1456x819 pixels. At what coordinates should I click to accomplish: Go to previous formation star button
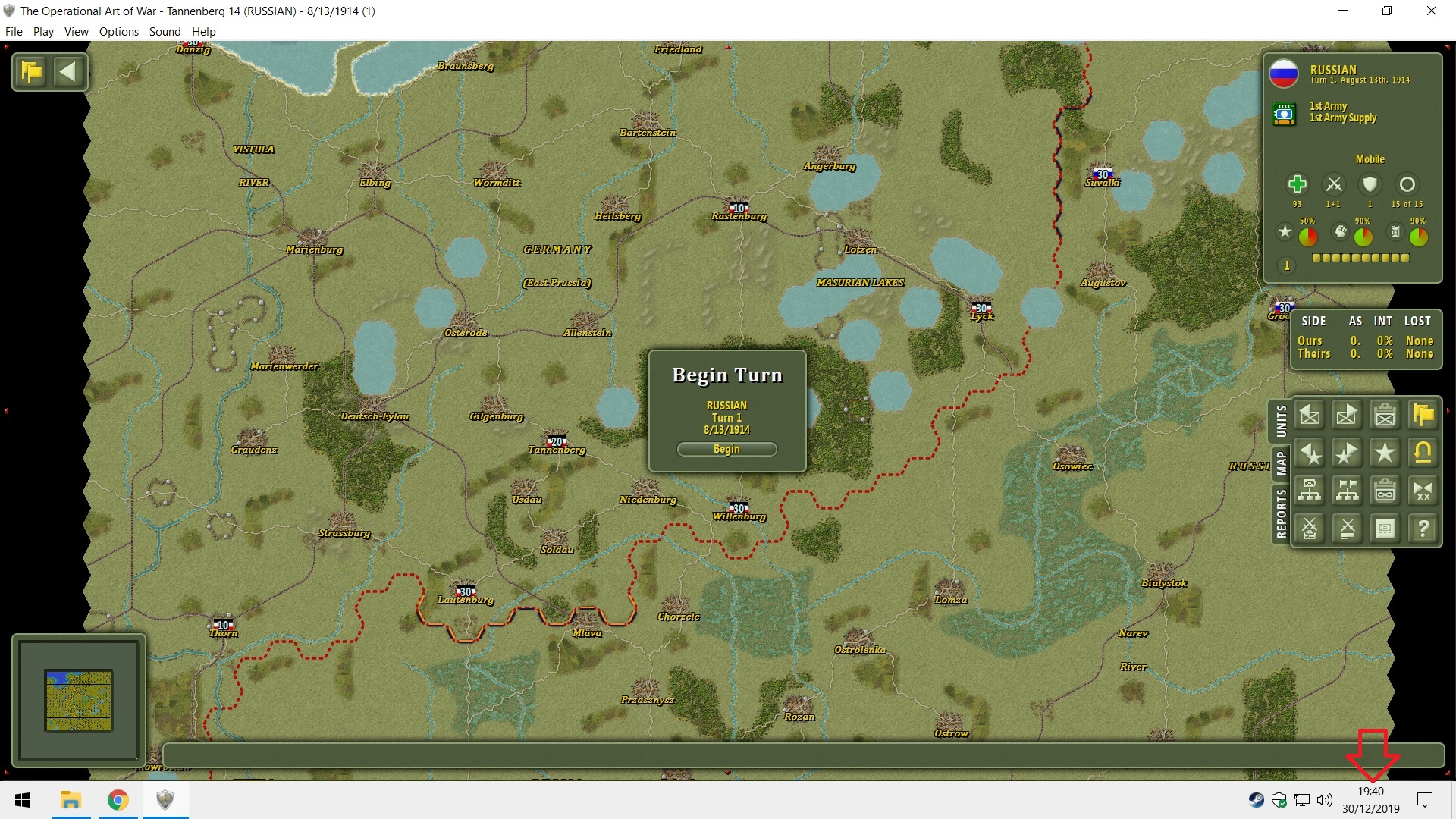(x=1310, y=453)
